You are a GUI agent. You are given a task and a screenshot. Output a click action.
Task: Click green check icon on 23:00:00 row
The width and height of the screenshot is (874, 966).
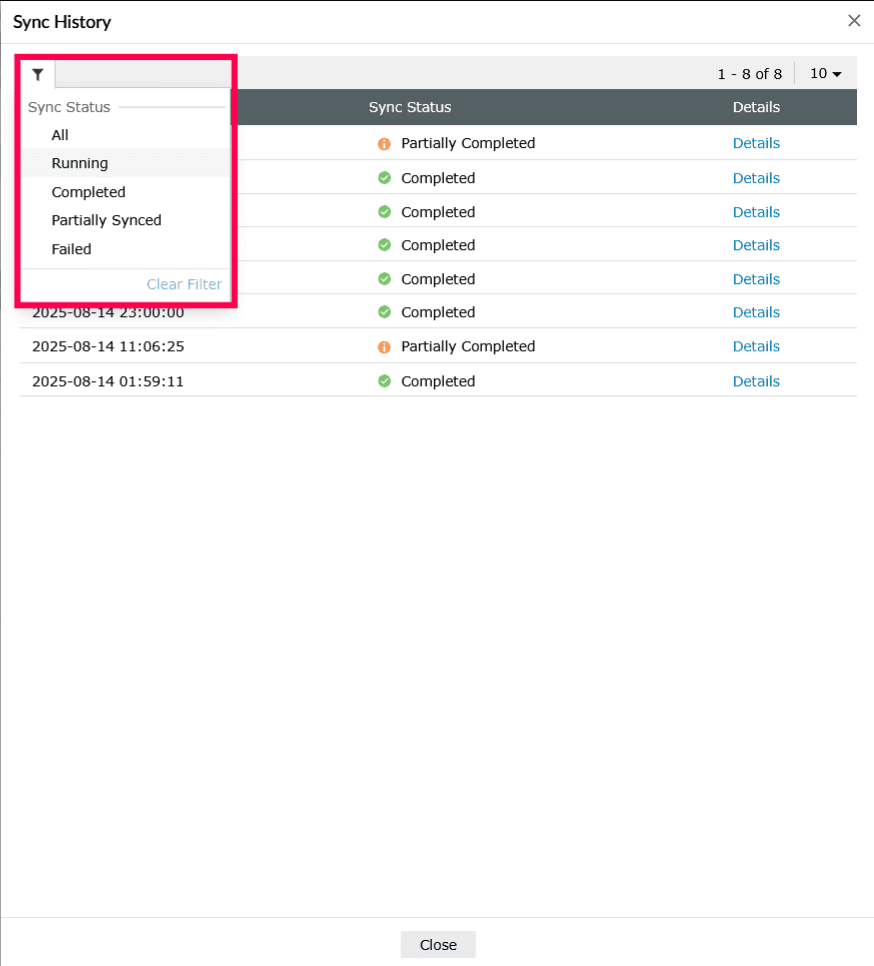point(384,312)
